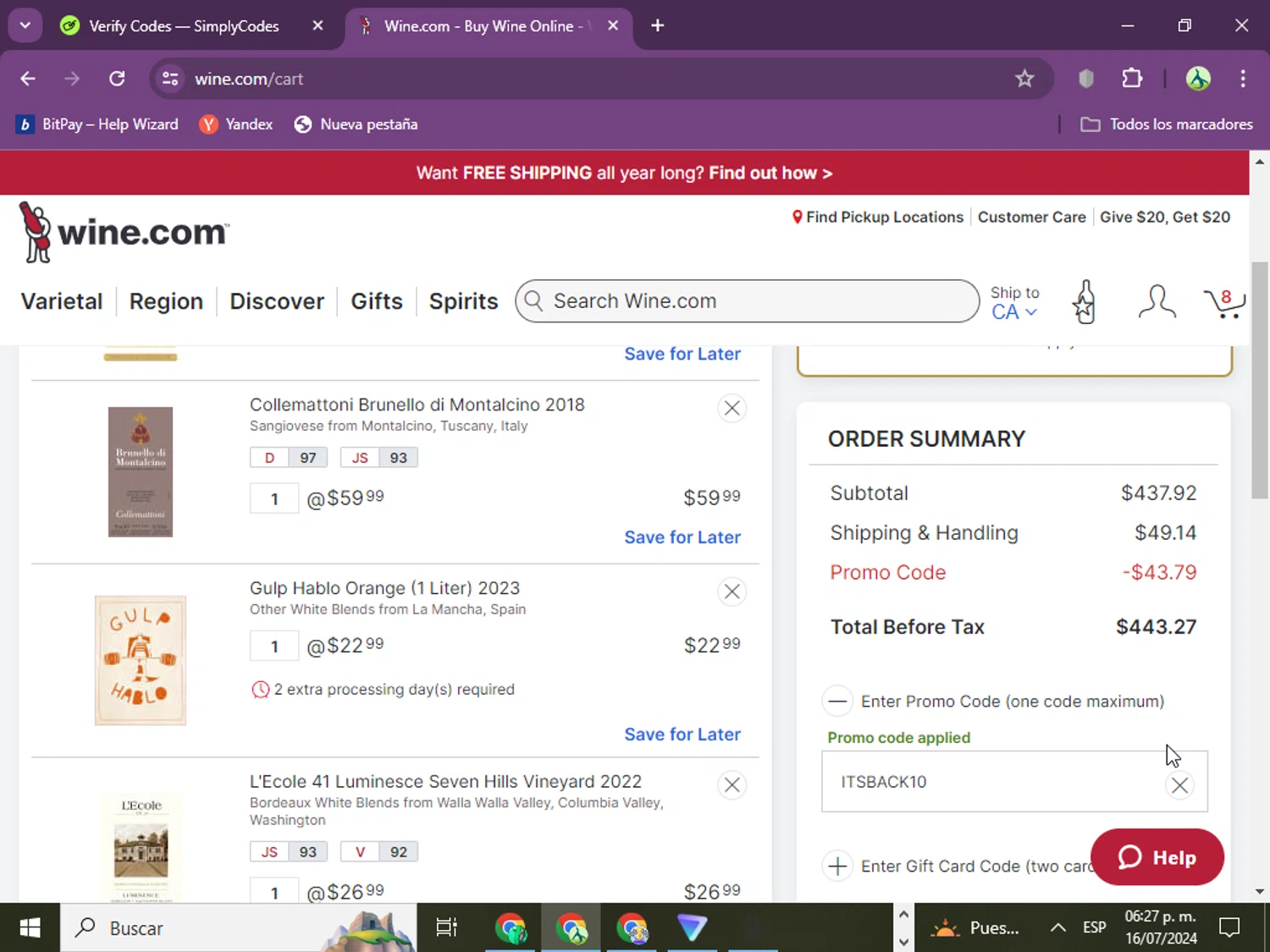1270x952 pixels.
Task: Open the Discover menu
Action: pos(277,301)
